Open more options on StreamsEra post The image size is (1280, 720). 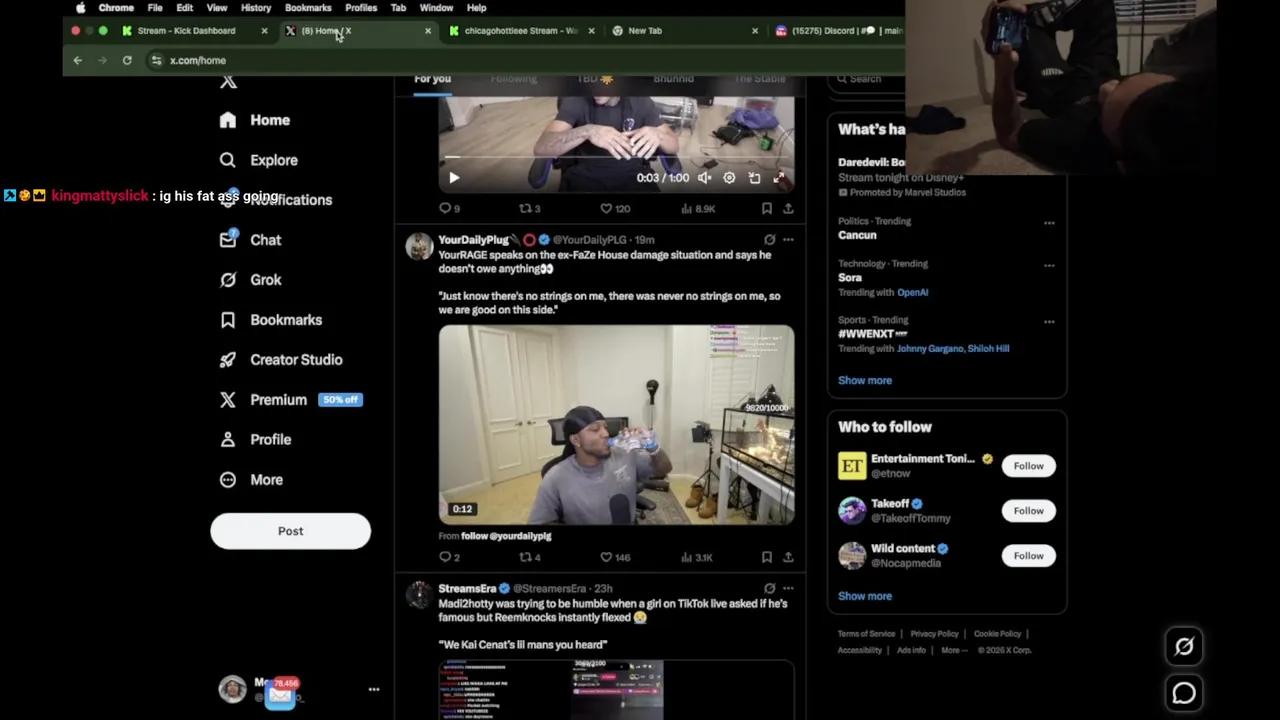[788, 589]
